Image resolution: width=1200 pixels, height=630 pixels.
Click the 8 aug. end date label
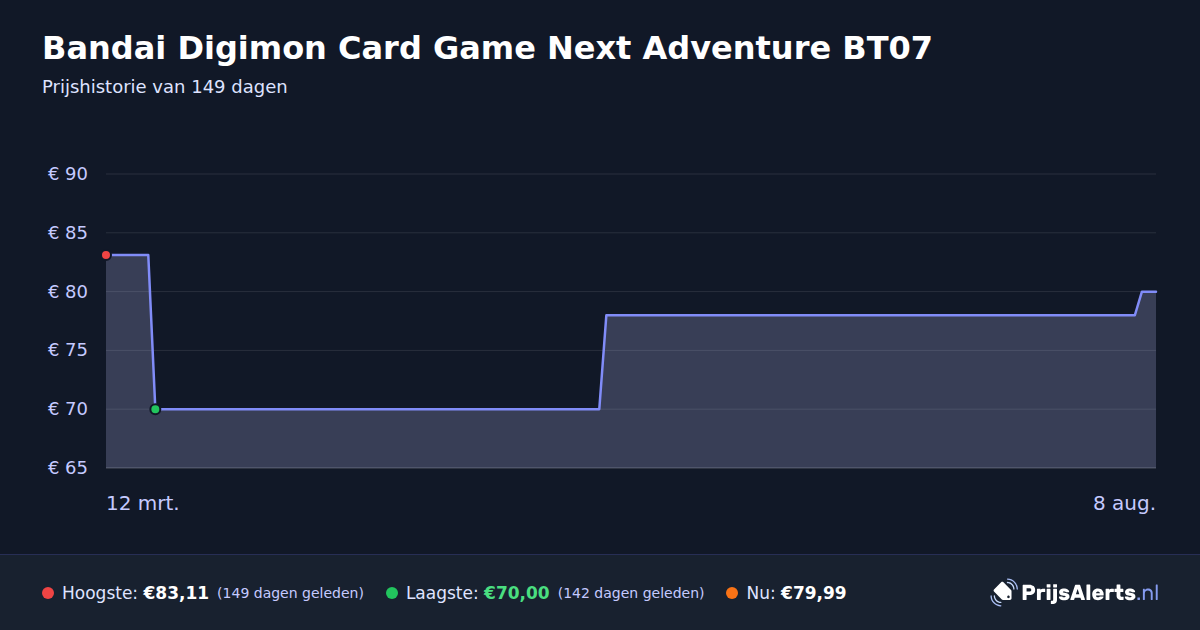(1124, 504)
